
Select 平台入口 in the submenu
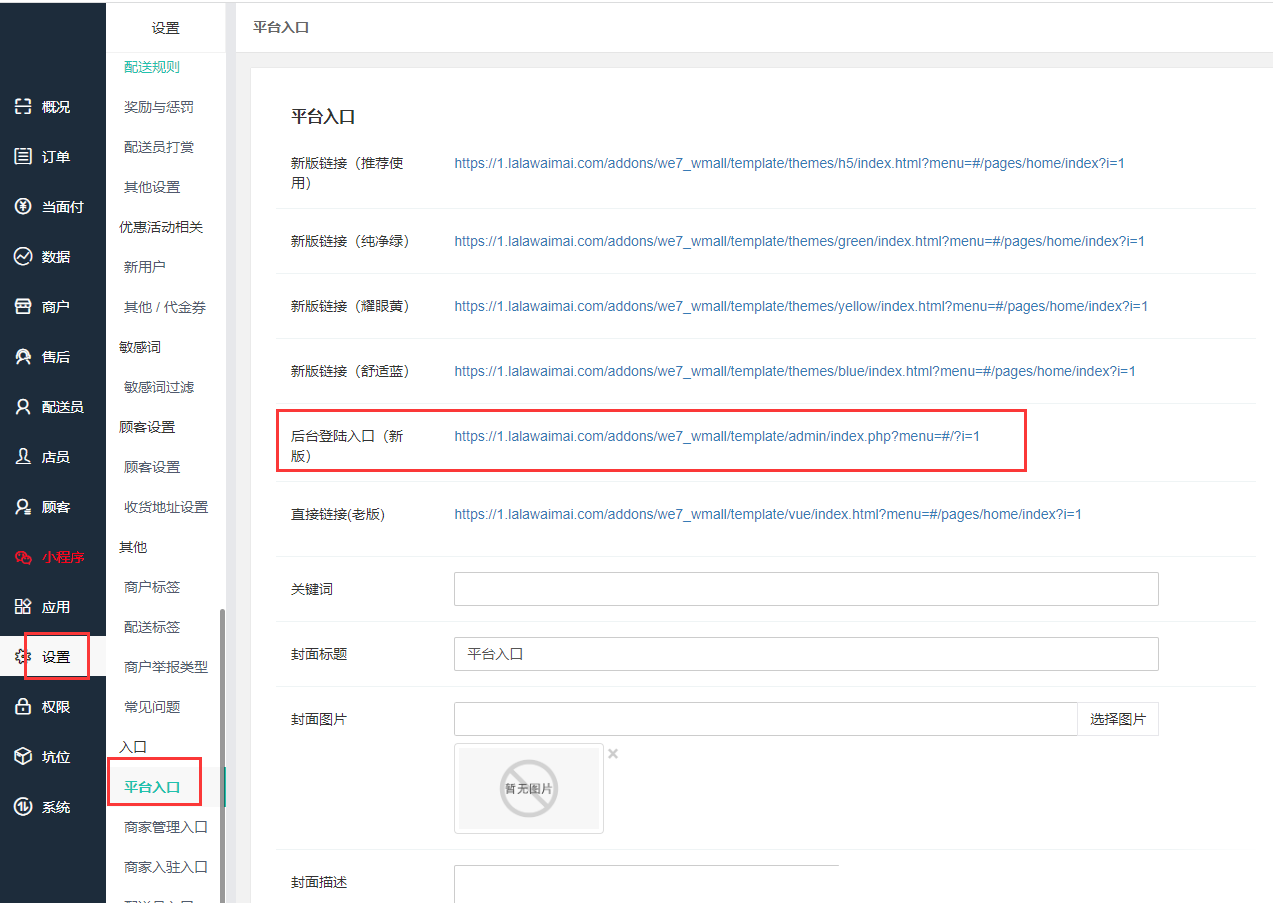click(x=152, y=787)
